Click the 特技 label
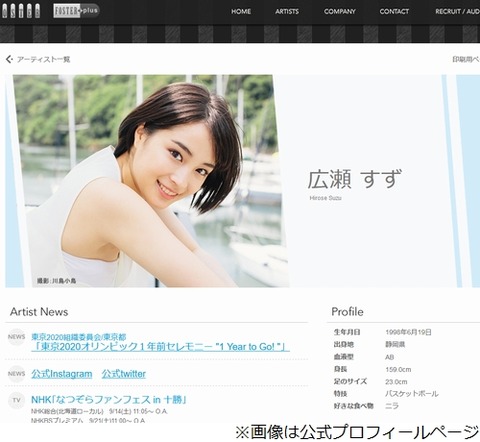This screenshot has width=480, height=442. (x=340, y=394)
